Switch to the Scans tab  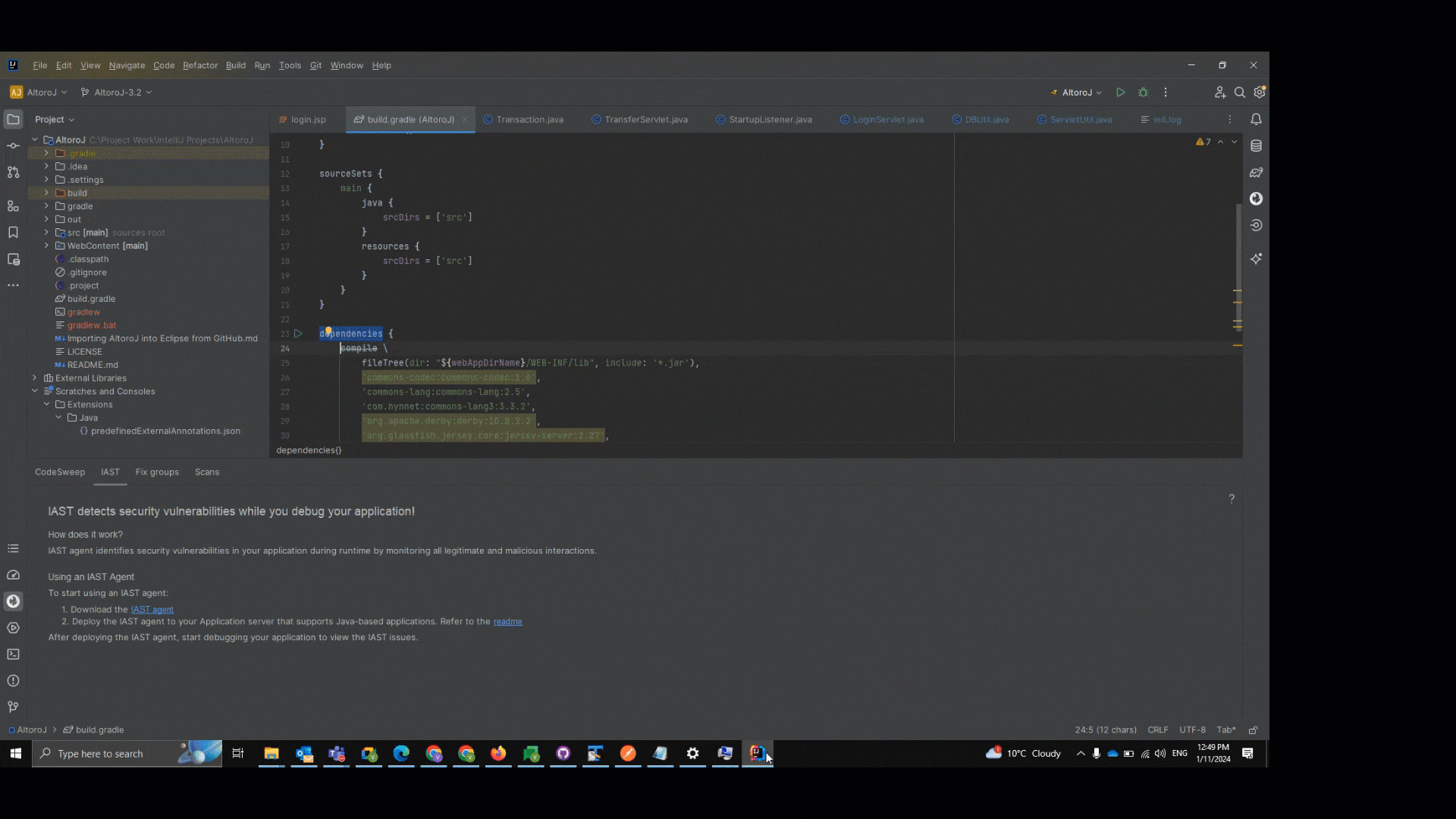point(207,472)
